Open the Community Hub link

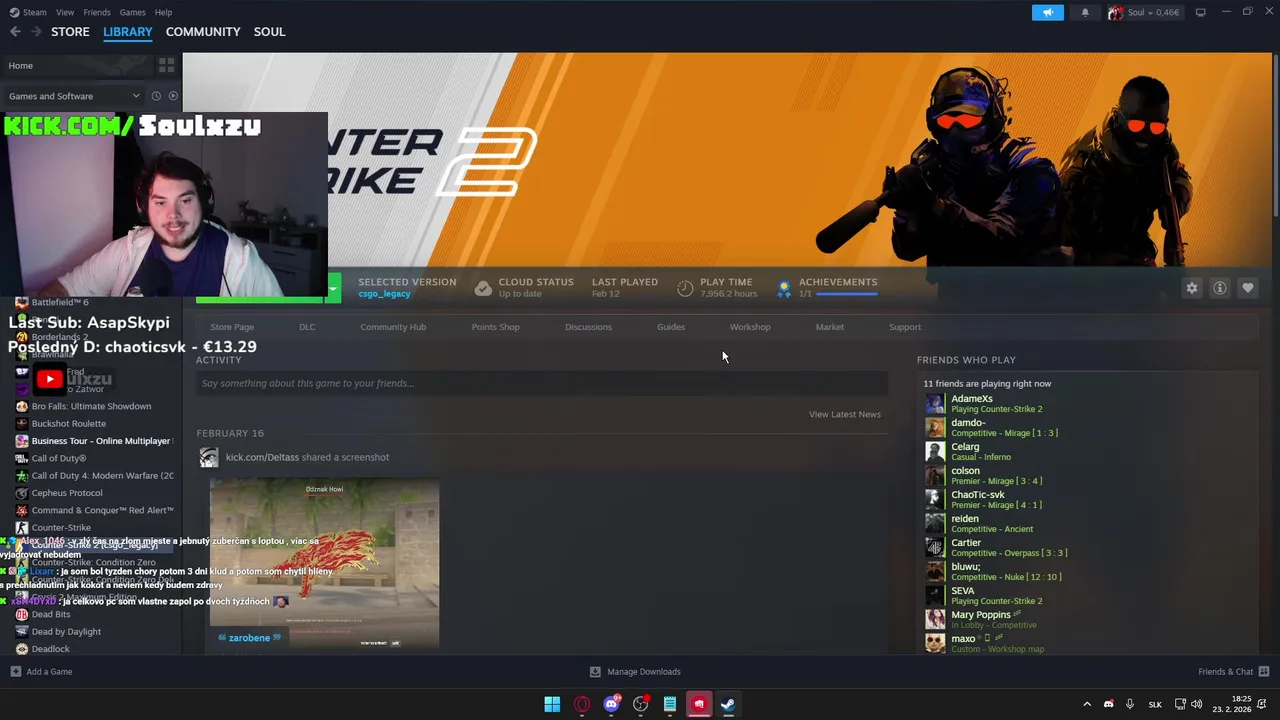pos(393,327)
